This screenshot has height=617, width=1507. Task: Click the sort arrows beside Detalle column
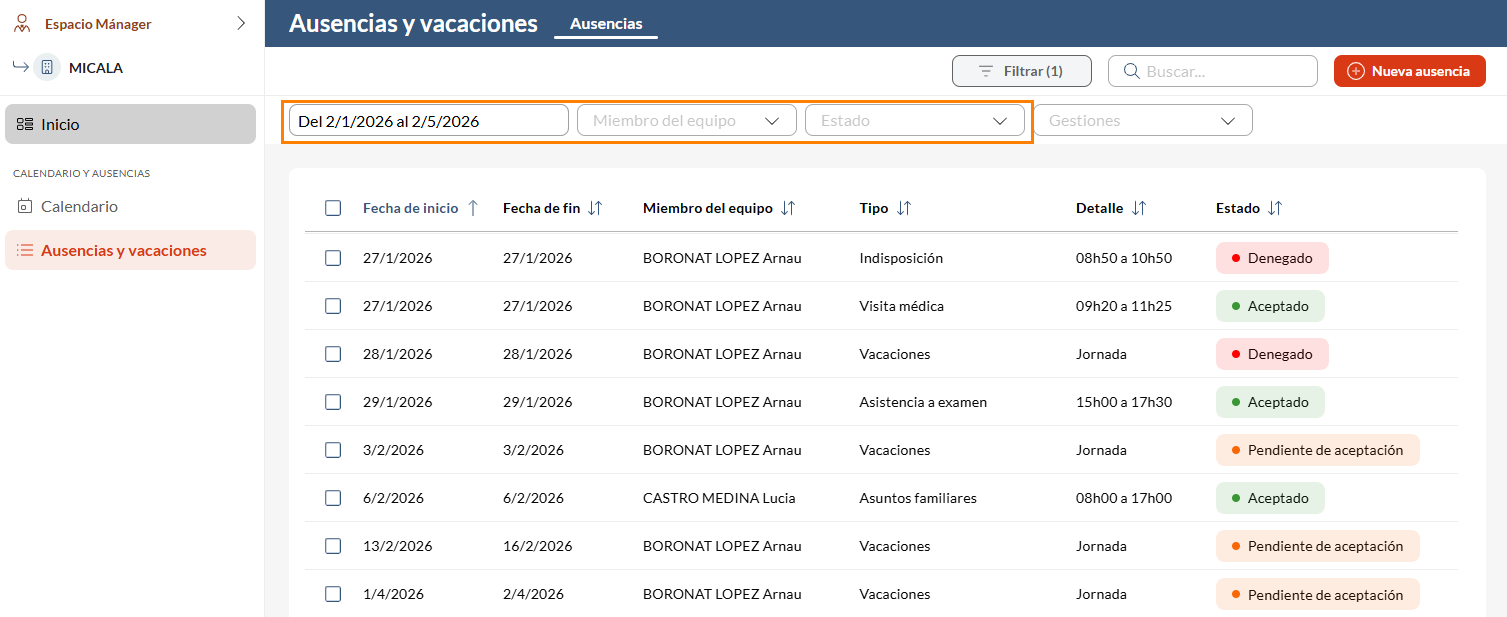1139,208
